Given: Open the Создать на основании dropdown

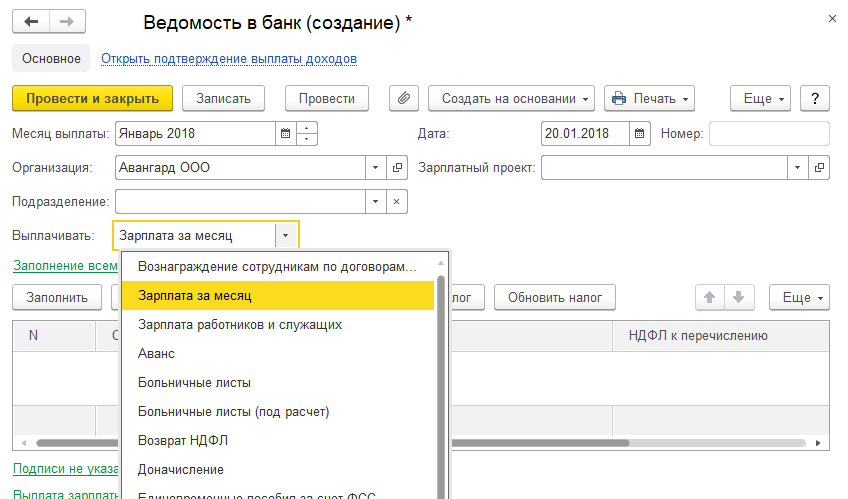Looking at the screenshot, I should (x=512, y=98).
